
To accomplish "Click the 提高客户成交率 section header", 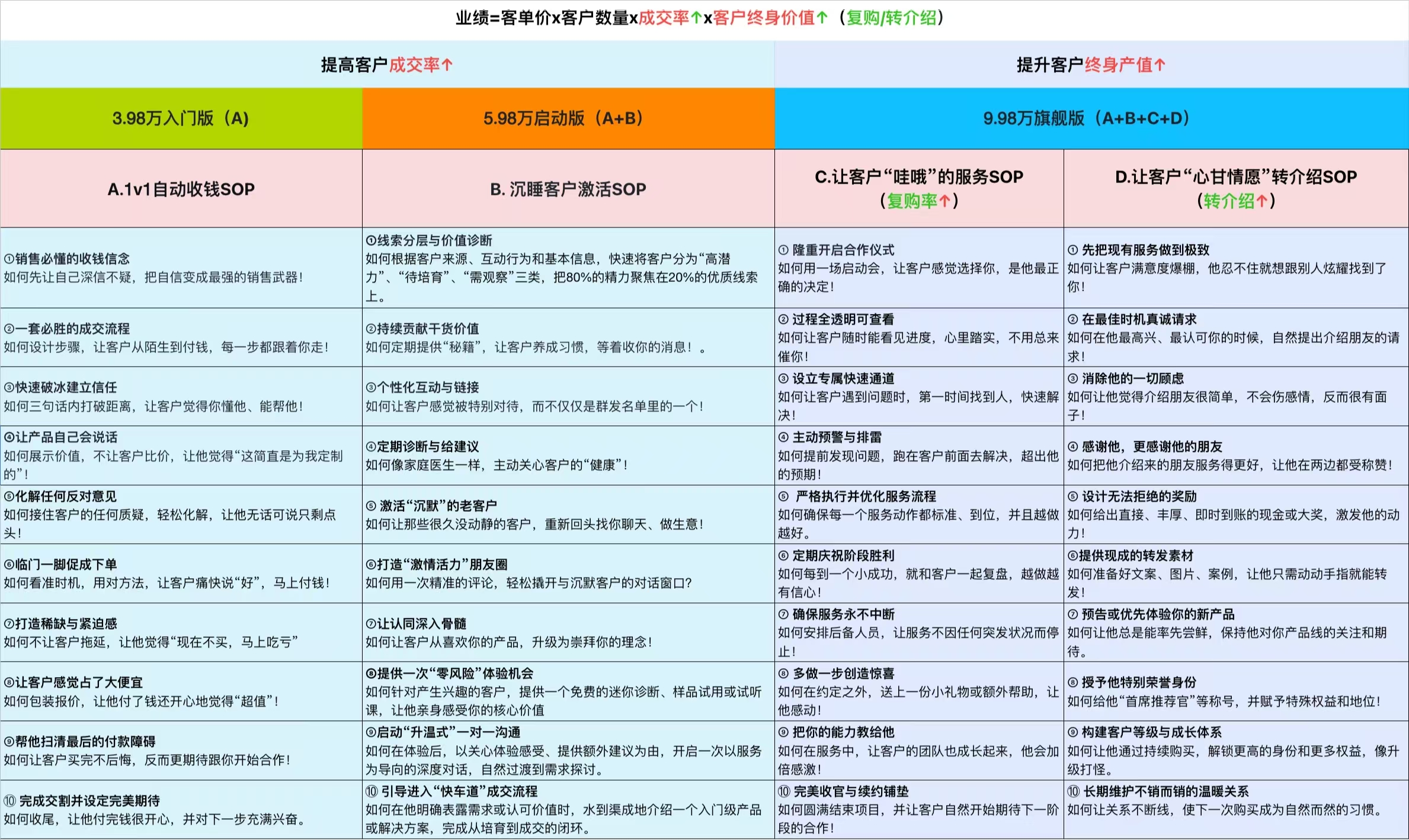I will (386, 65).
